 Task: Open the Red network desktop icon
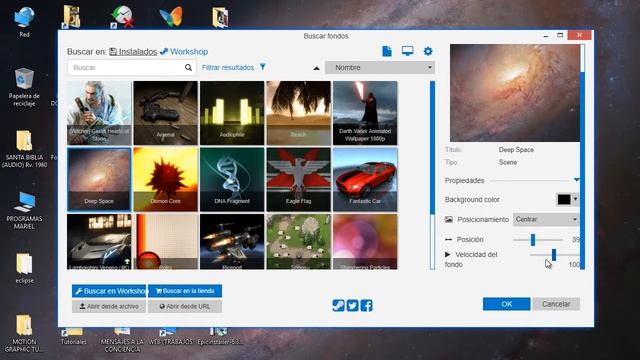click(24, 22)
